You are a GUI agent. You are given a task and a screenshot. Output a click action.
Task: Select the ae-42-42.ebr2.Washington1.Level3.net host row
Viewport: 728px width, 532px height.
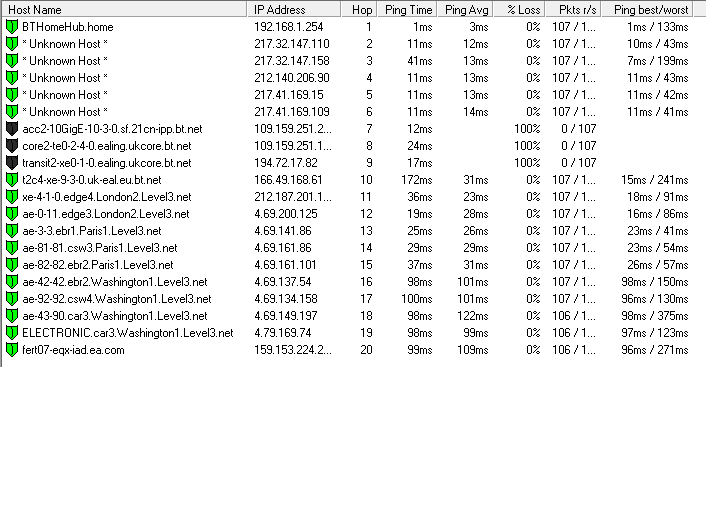tap(347, 282)
